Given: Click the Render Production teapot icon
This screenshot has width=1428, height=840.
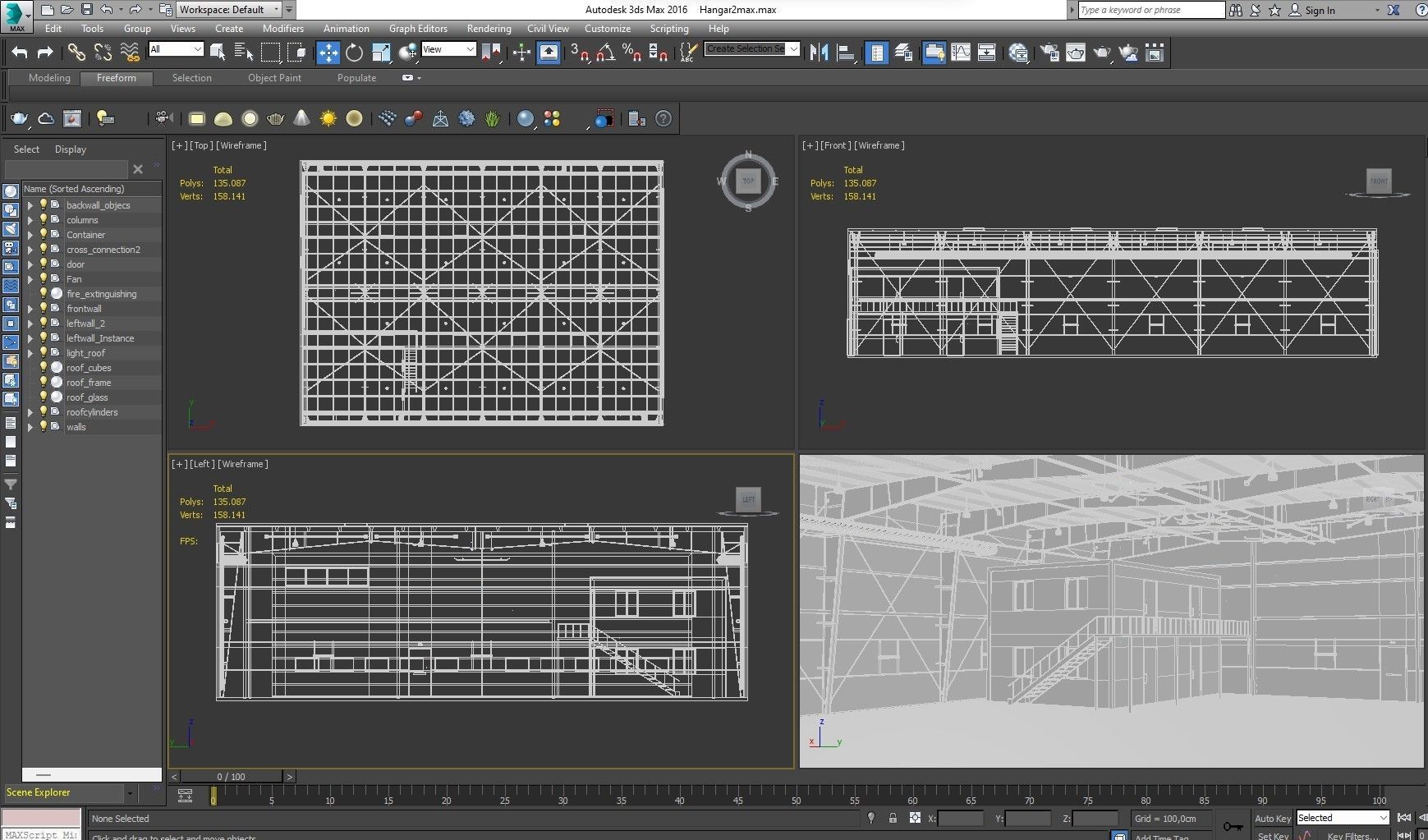Looking at the screenshot, I should [1102, 53].
